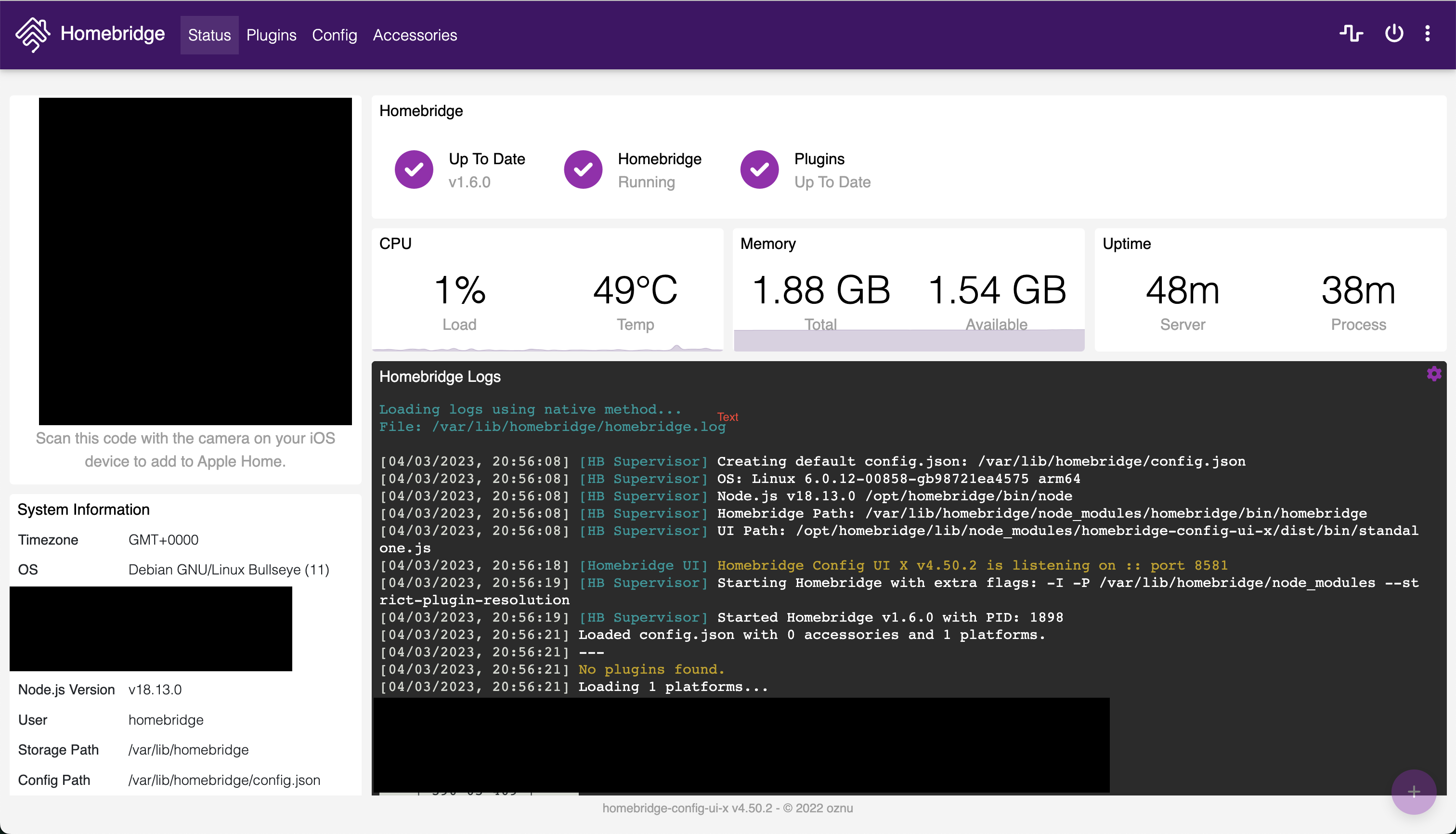Click the floating plus add-widget button
The height and width of the screenshot is (834, 1456).
1413,792
